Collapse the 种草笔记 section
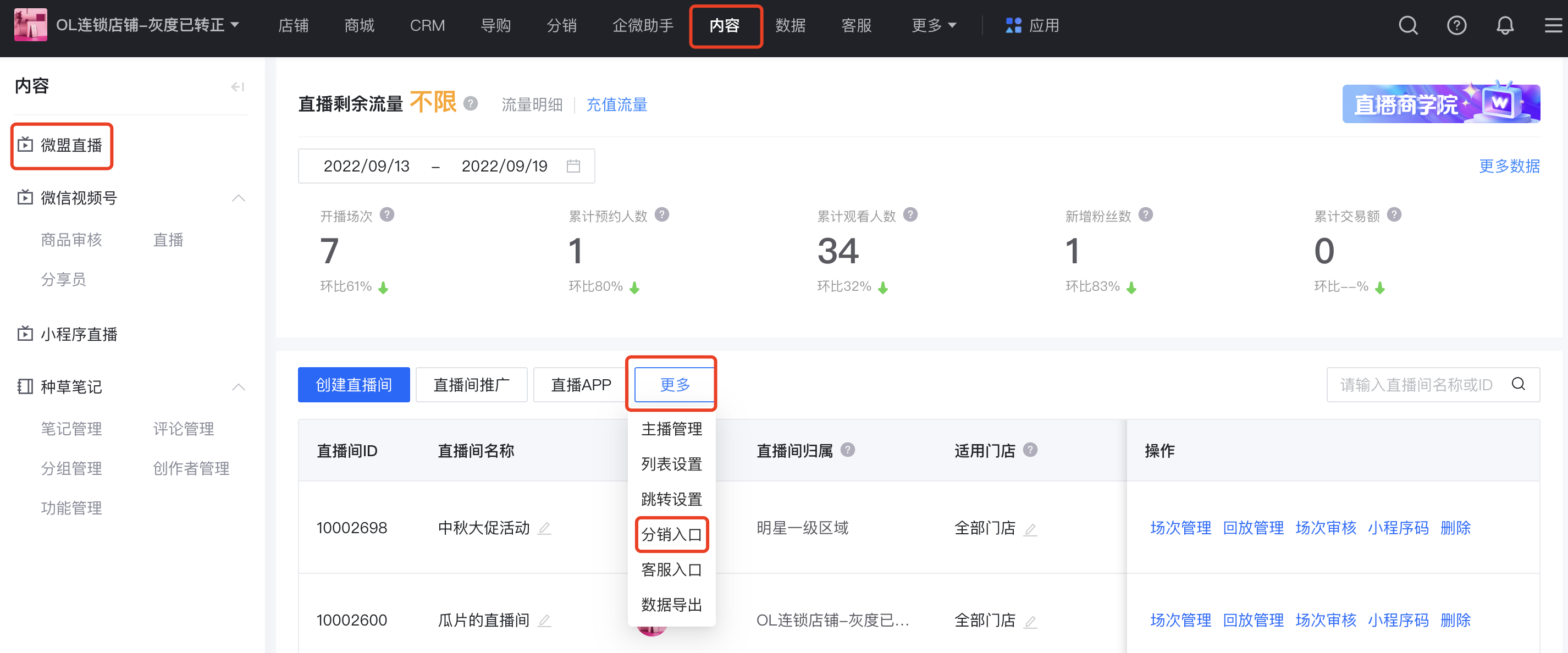Screen dimensions: 1568x653 tap(239, 387)
